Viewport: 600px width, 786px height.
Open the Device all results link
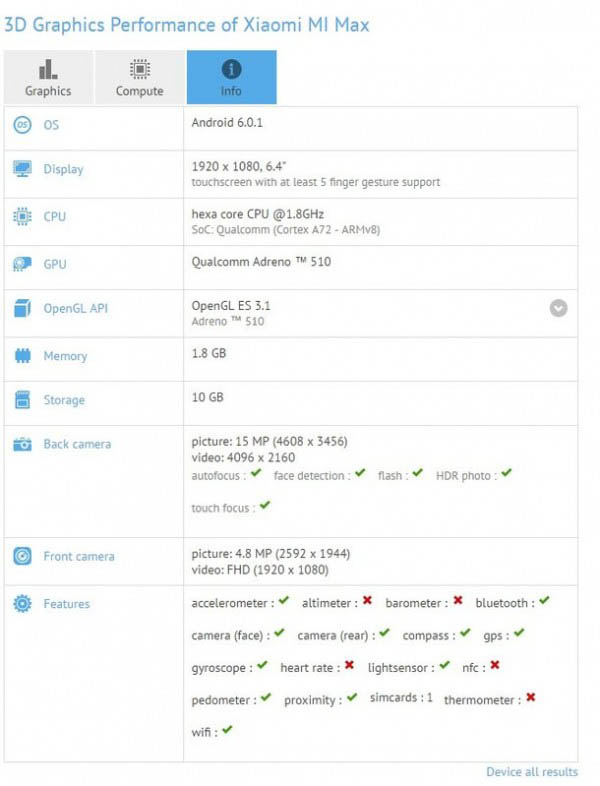click(532, 772)
